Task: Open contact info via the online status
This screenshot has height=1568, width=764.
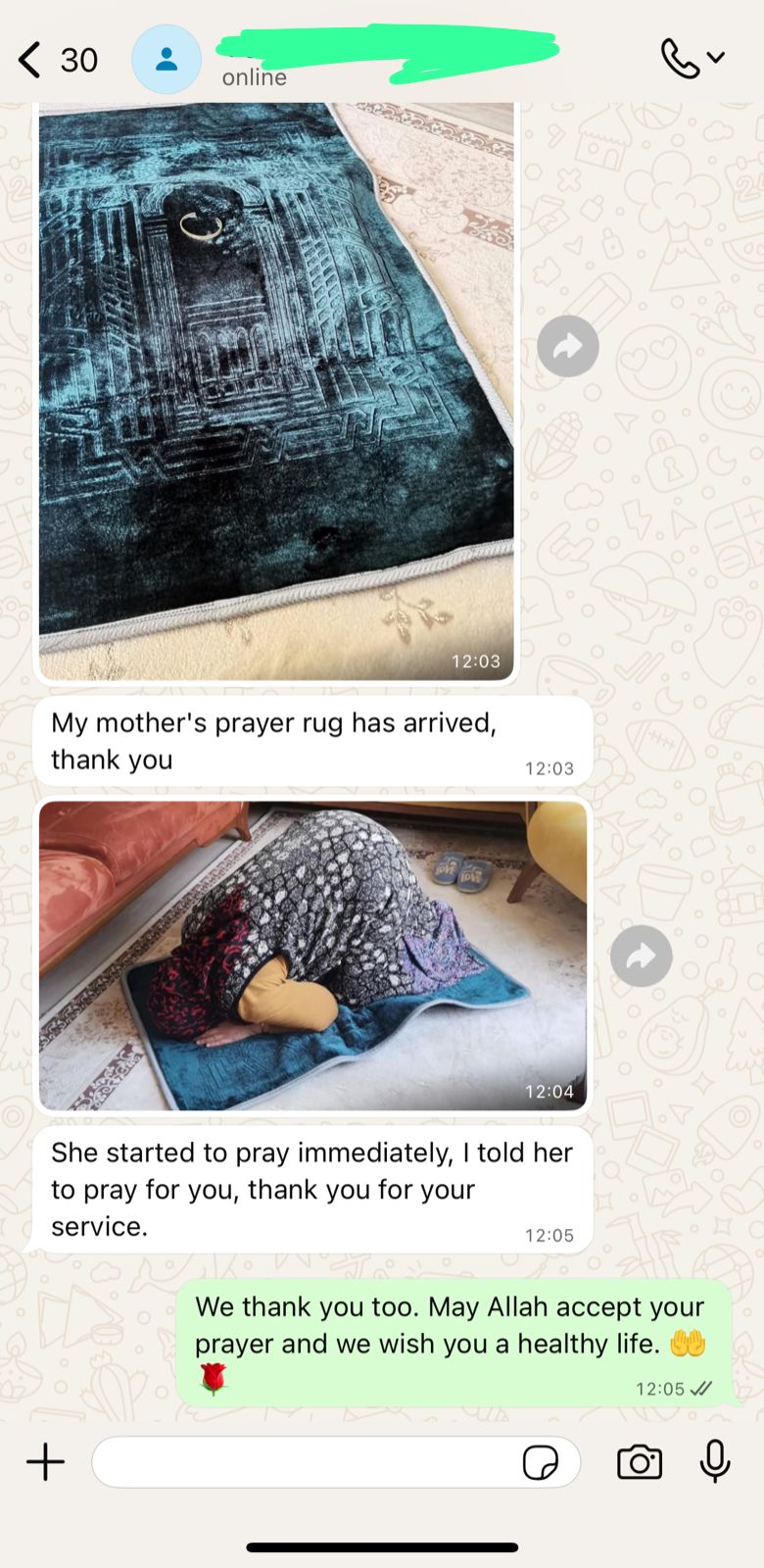Action: pos(254,77)
